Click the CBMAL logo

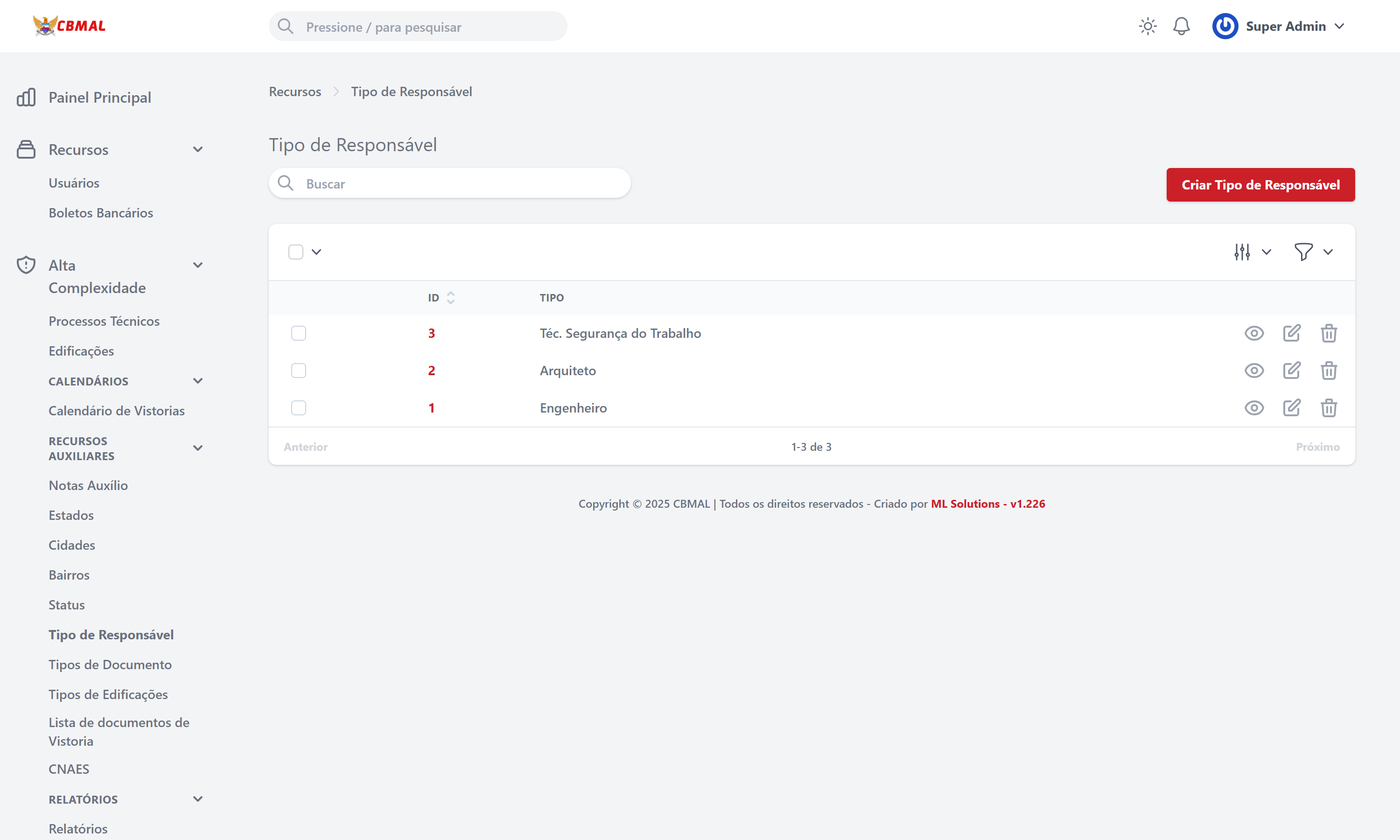tap(69, 26)
